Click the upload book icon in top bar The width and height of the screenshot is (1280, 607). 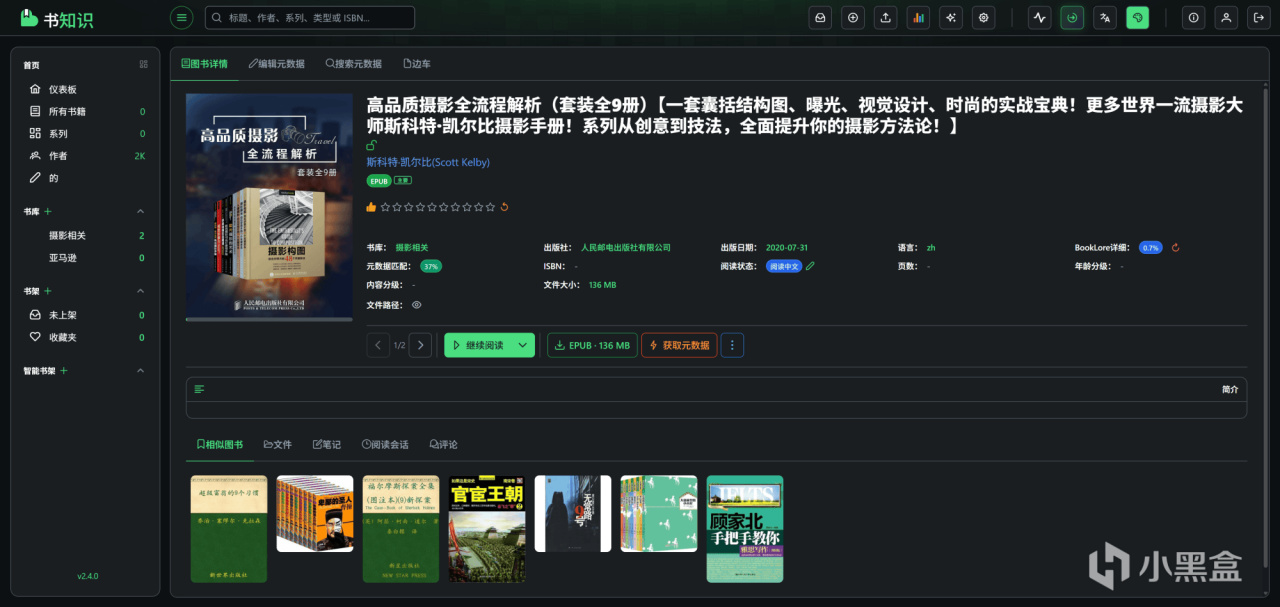click(x=885, y=17)
